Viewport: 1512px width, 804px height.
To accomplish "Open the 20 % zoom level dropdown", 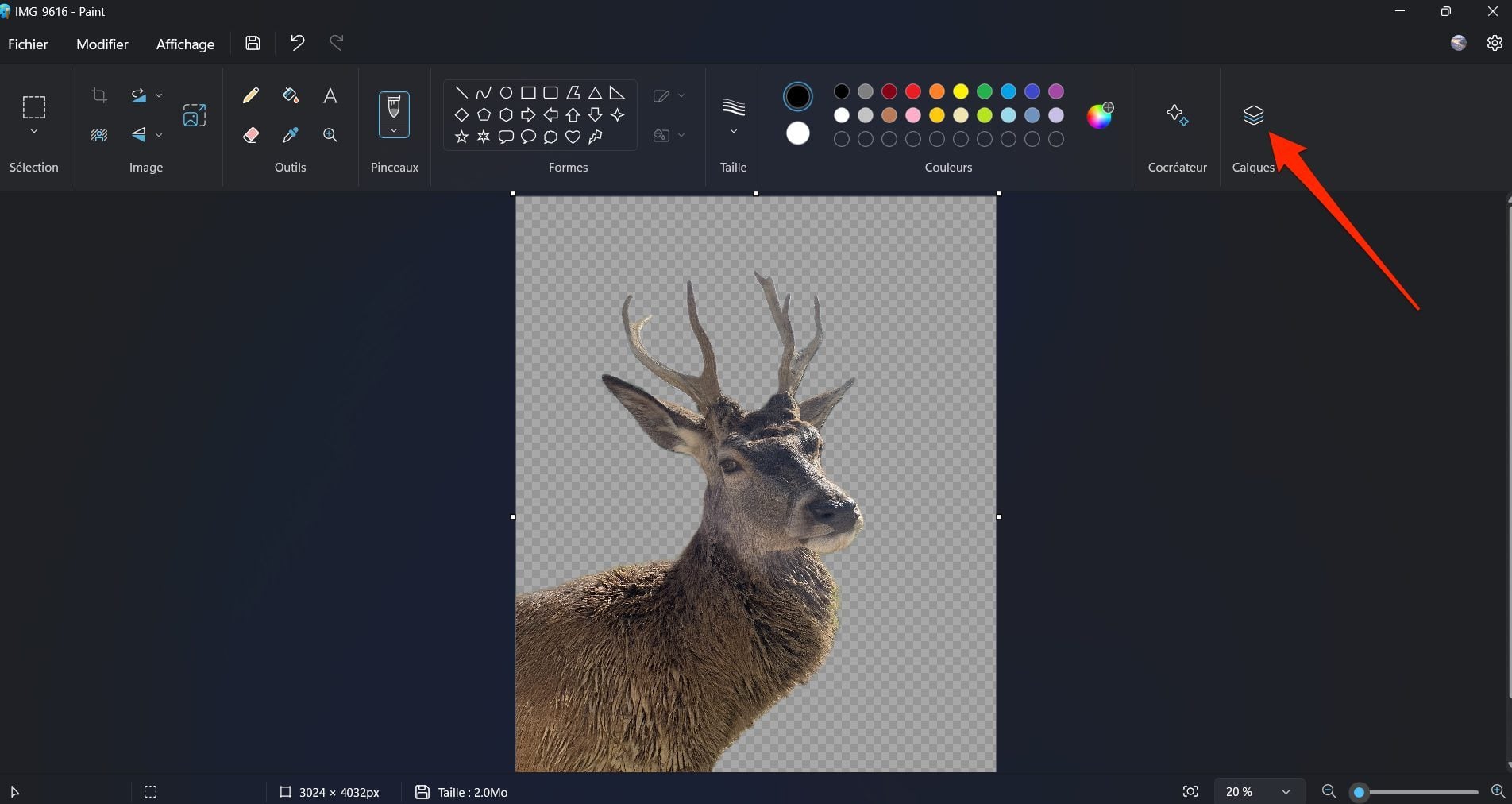I will tap(1285, 792).
